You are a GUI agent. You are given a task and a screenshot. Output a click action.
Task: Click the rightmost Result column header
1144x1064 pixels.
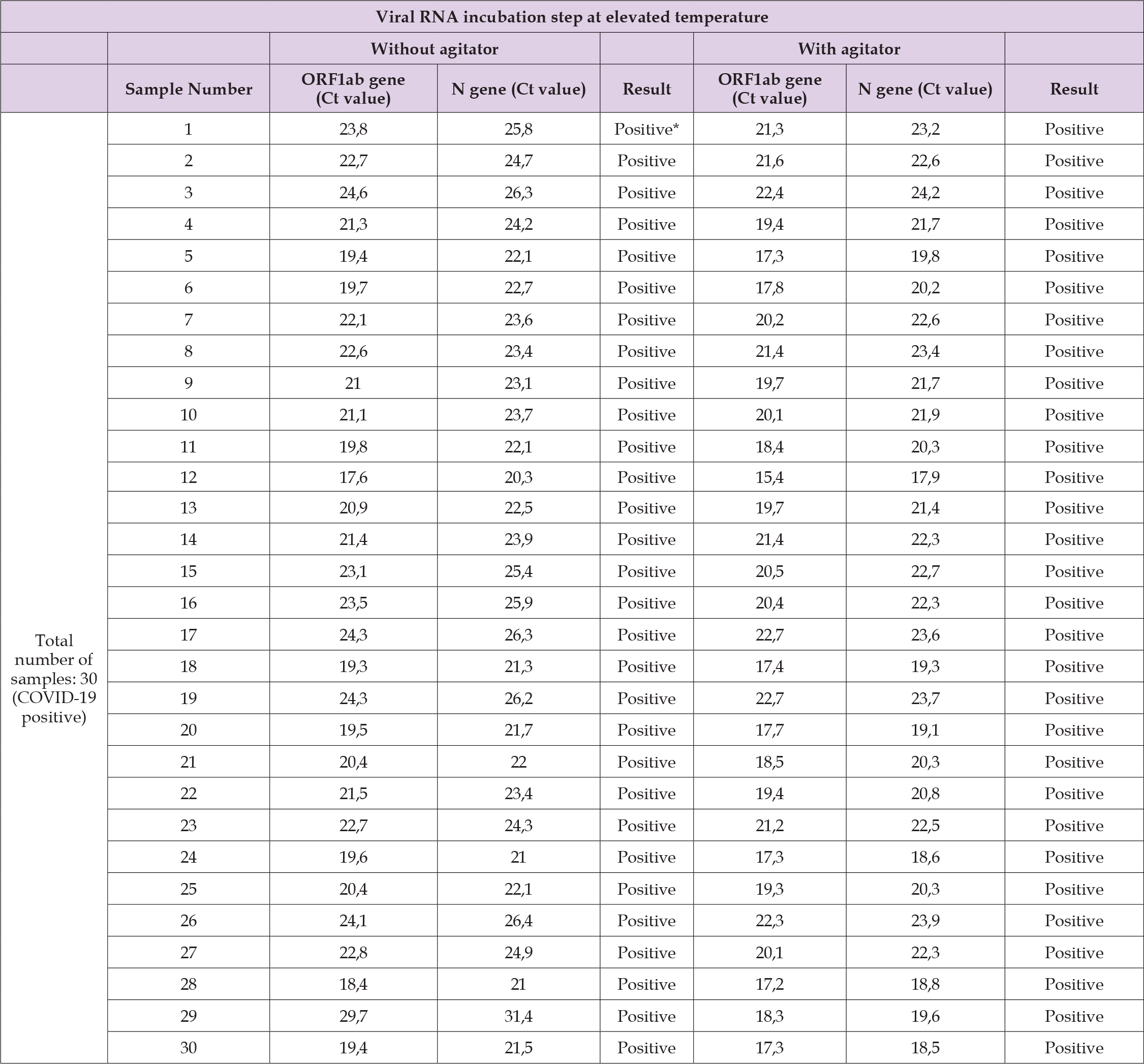pyautogui.click(x=1073, y=88)
